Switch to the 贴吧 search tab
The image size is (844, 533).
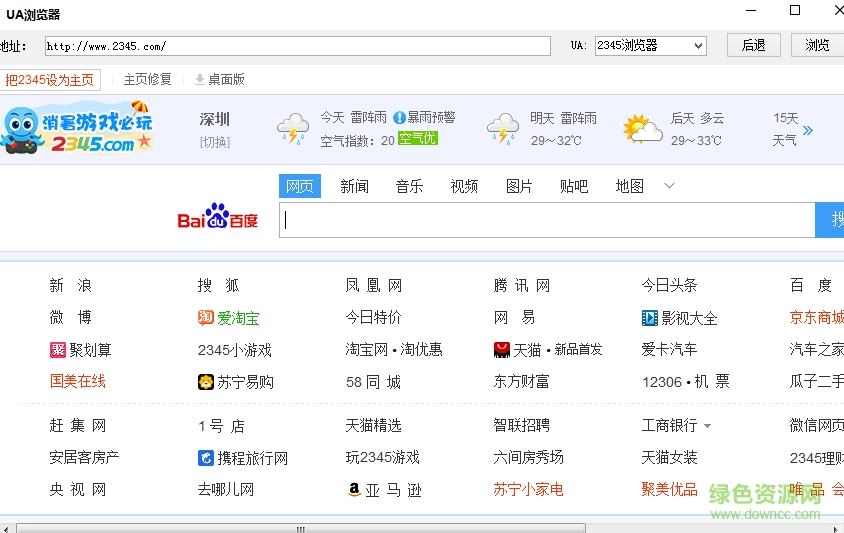574,186
